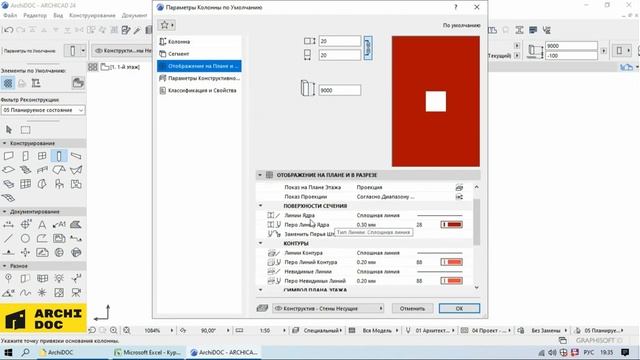640x360 pixels.
Task: Collapse the Конструирование toolbox section
Action: coord(4,143)
